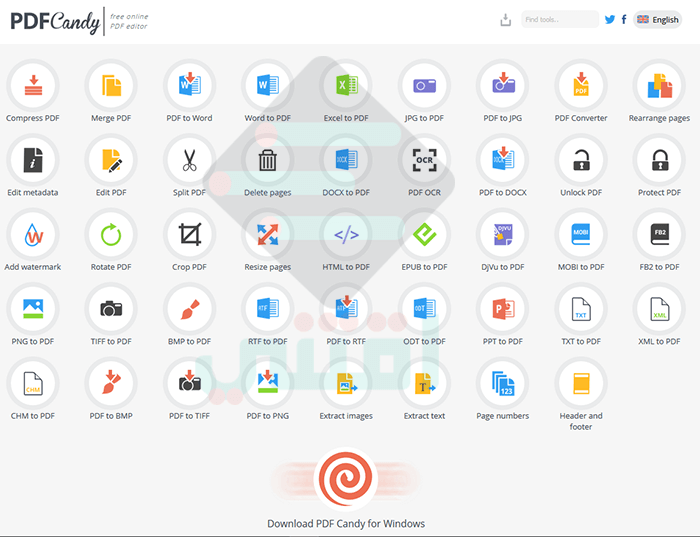700x537 pixels.
Task: Choose the PNG to PDF icon
Action: tap(33, 308)
